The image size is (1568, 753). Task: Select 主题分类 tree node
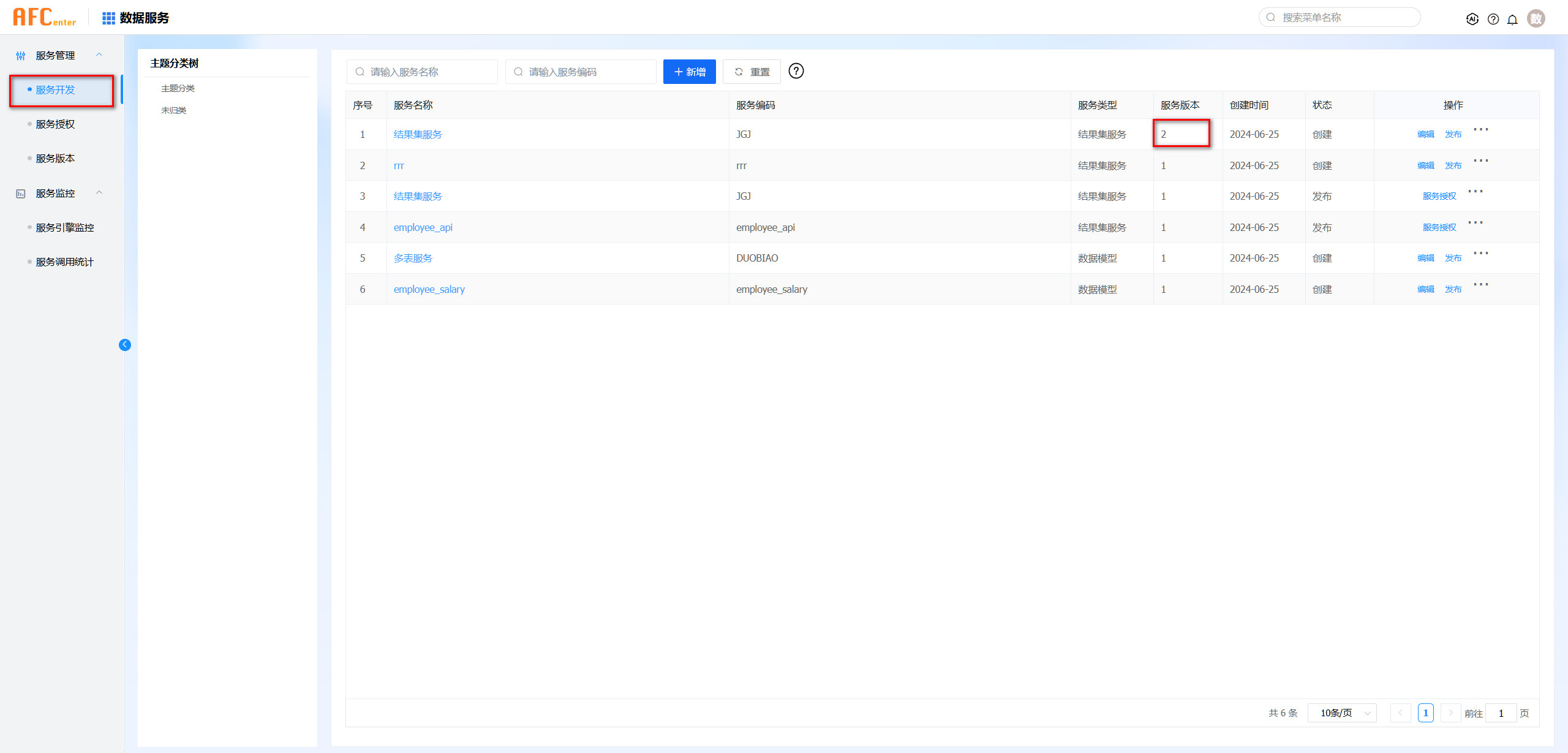click(178, 88)
